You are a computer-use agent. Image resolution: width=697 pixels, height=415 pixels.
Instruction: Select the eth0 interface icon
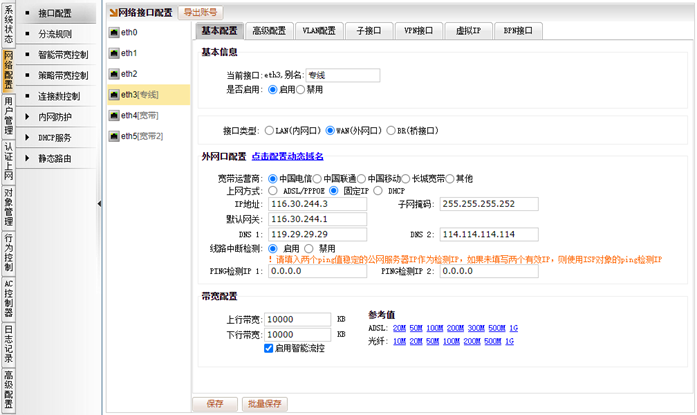113,32
